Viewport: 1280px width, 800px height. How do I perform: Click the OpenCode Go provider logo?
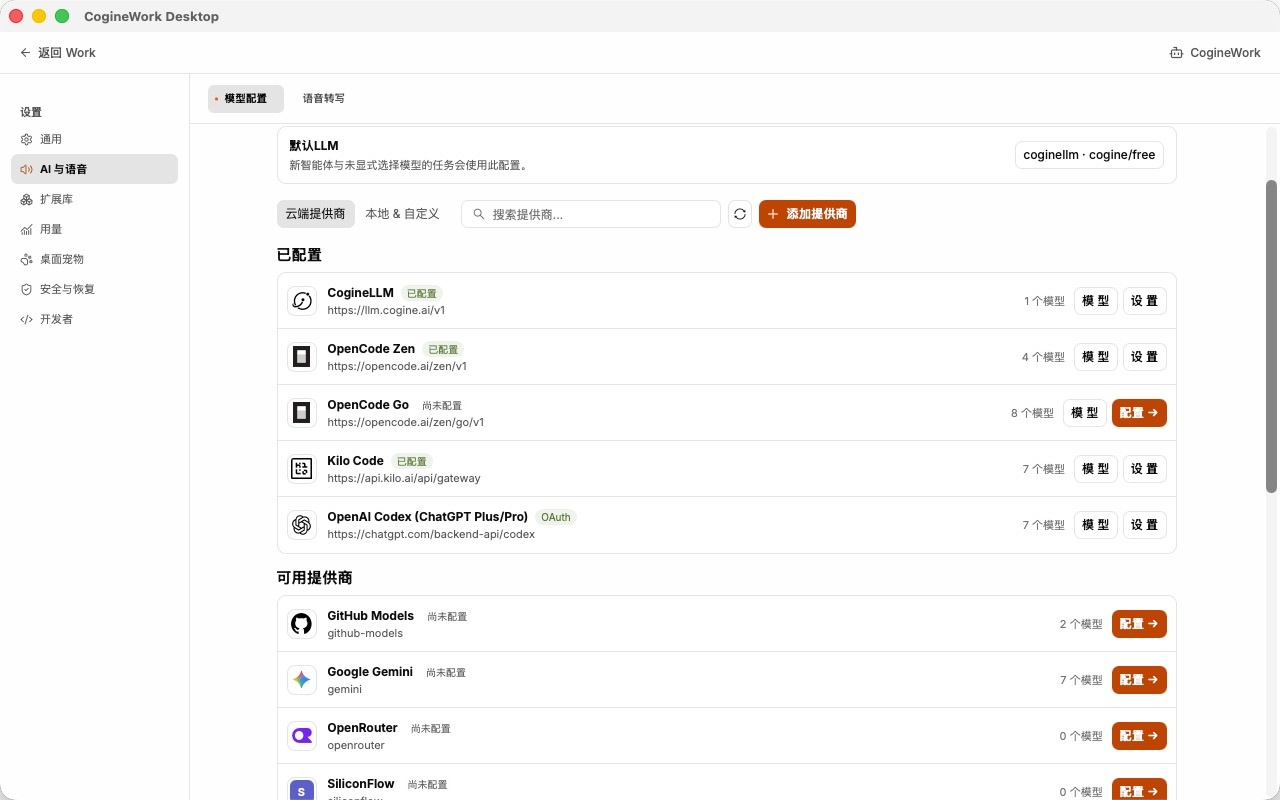[302, 413]
